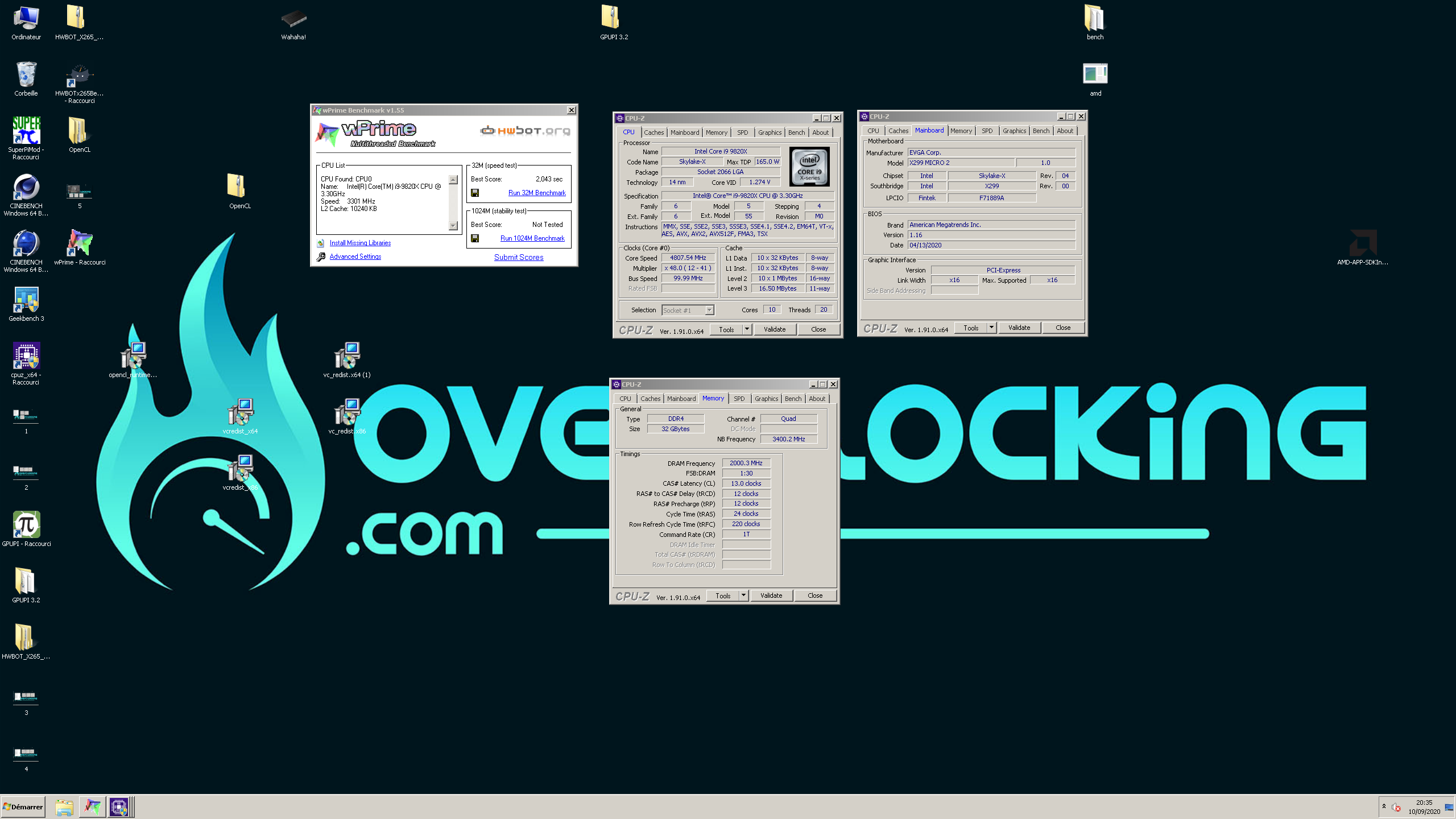This screenshot has height=819, width=1456.
Task: Open file explorer from the taskbar
Action: (64, 807)
